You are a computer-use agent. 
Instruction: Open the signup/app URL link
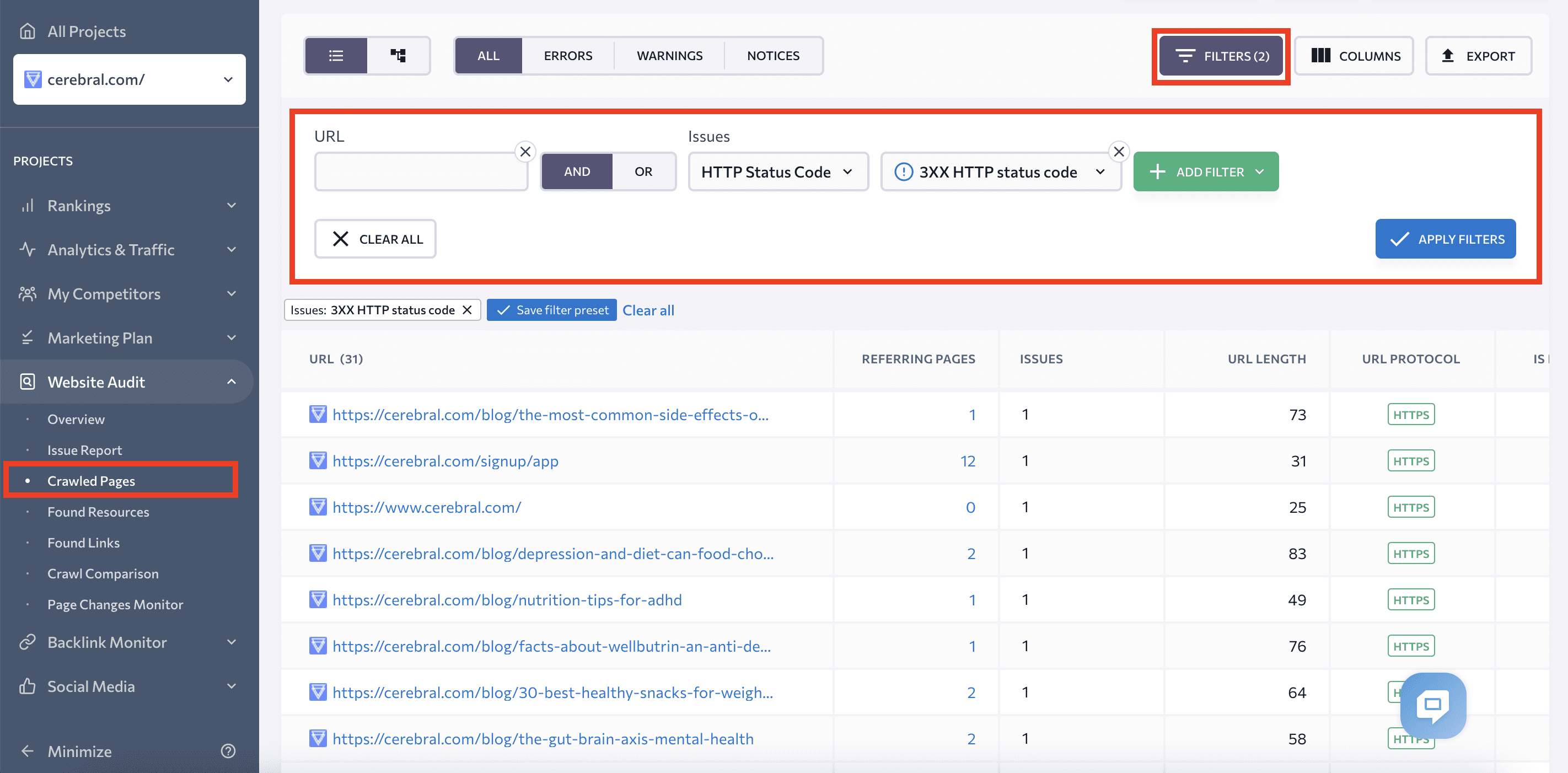coord(445,461)
